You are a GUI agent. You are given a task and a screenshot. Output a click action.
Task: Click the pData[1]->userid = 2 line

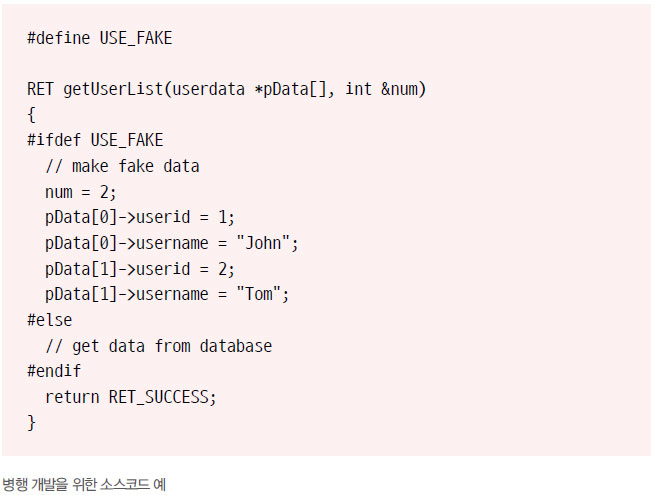pyautogui.click(x=140, y=269)
